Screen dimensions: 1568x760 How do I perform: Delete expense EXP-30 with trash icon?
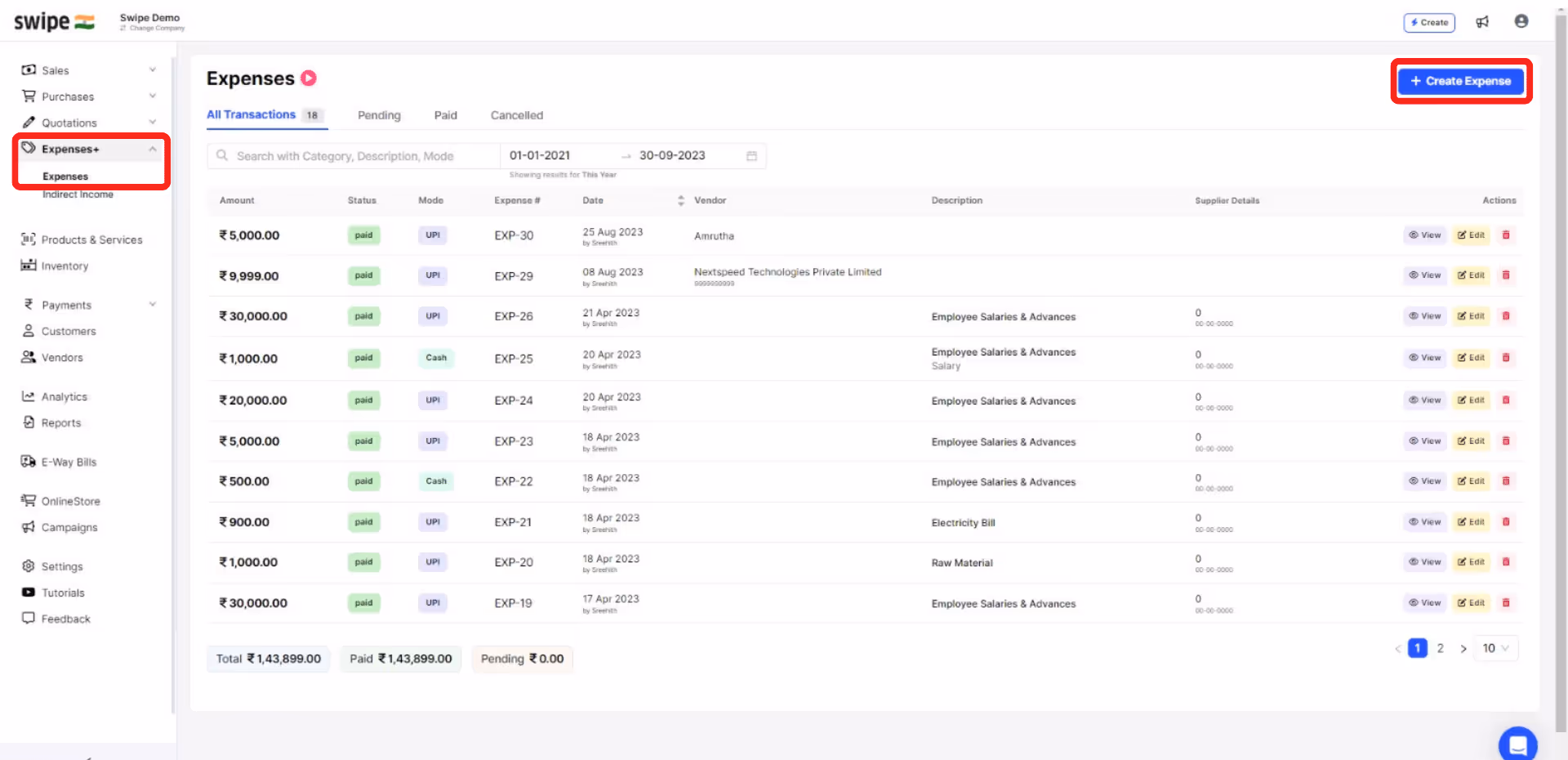point(1506,235)
